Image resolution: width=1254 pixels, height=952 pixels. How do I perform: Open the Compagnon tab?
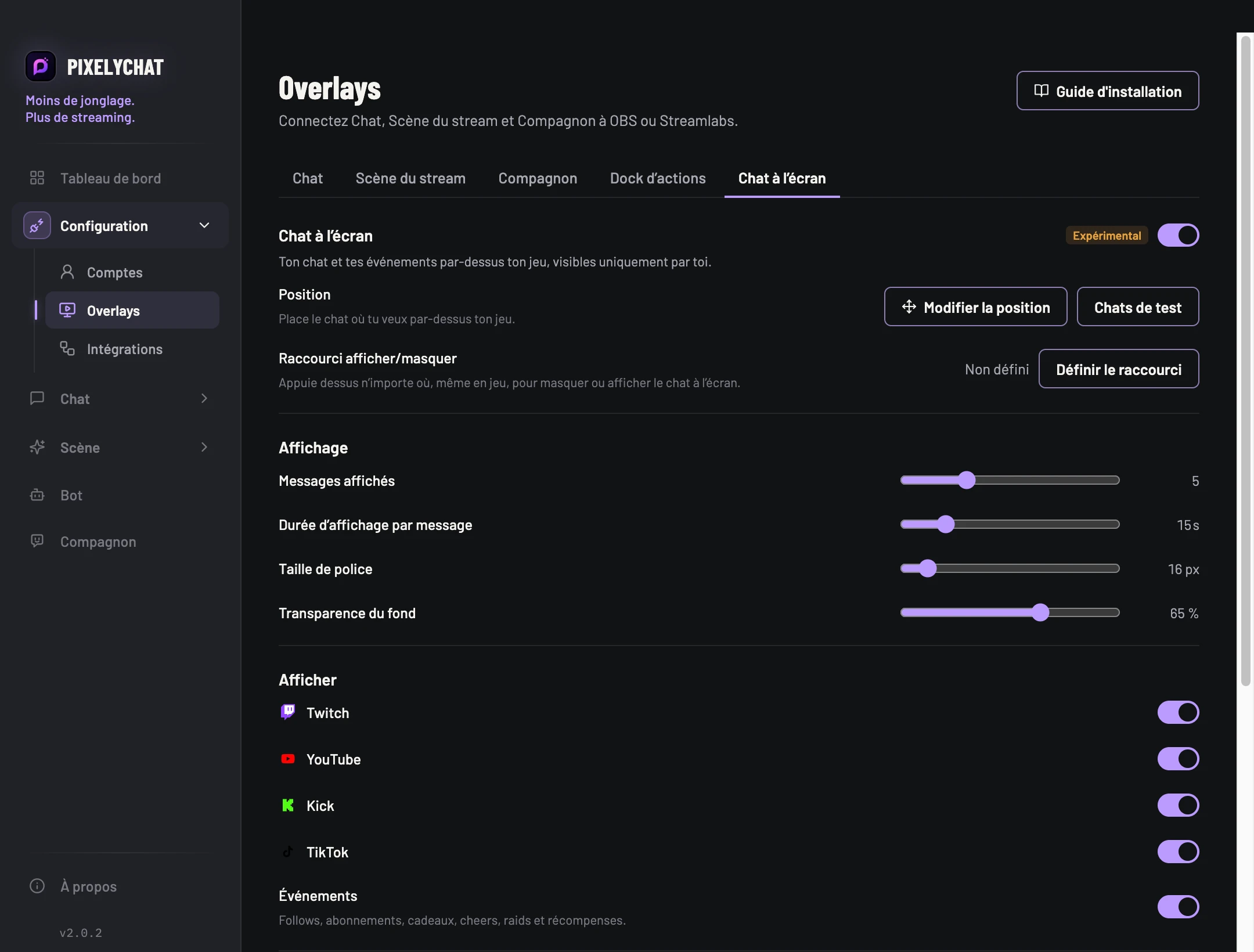tap(538, 178)
